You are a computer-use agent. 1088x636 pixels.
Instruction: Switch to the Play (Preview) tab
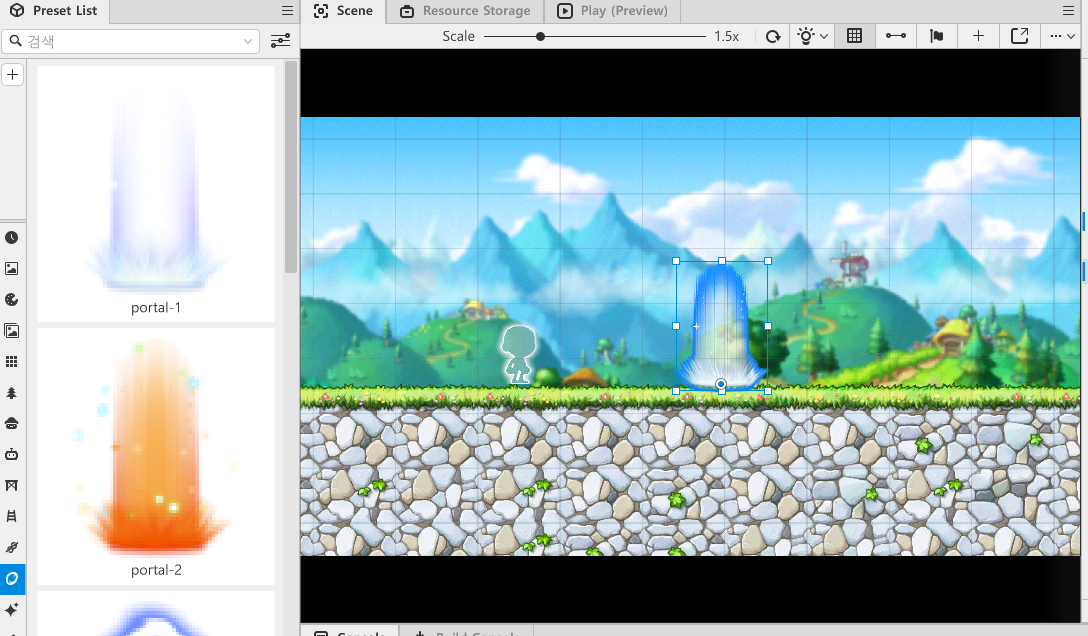[x=612, y=11]
